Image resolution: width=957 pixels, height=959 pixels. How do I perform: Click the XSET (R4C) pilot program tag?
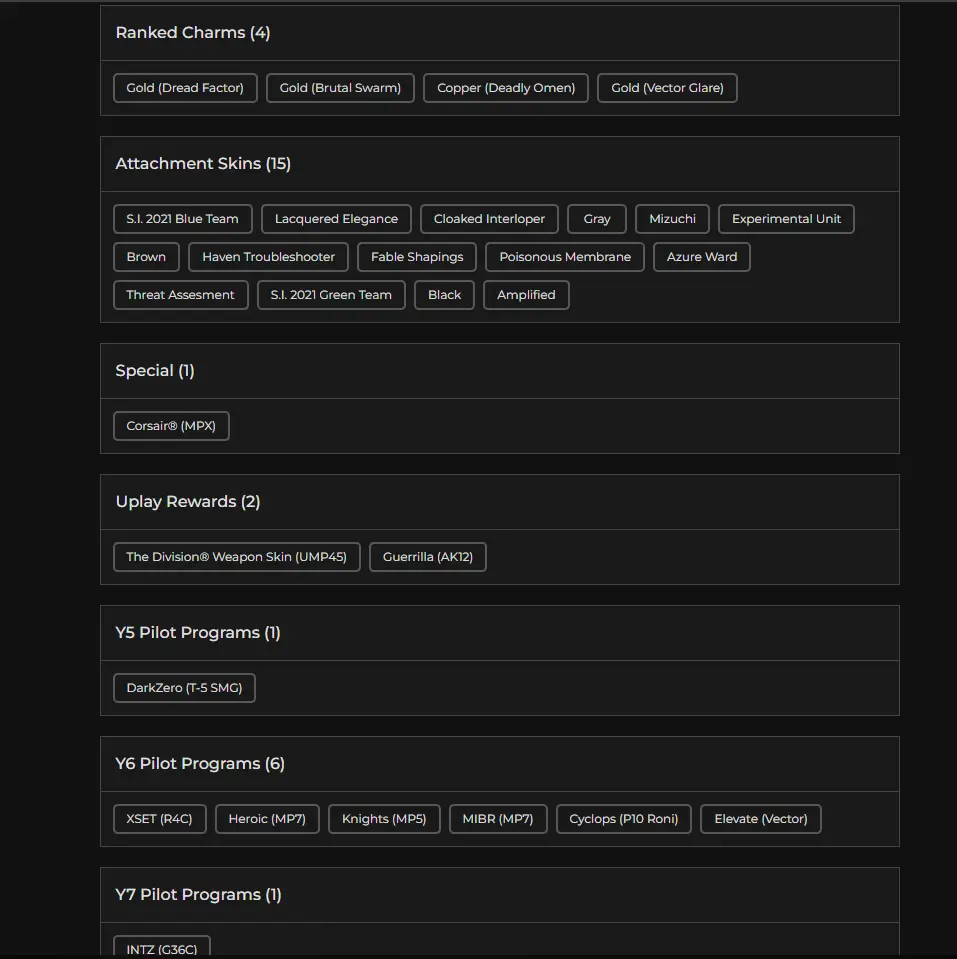point(159,819)
